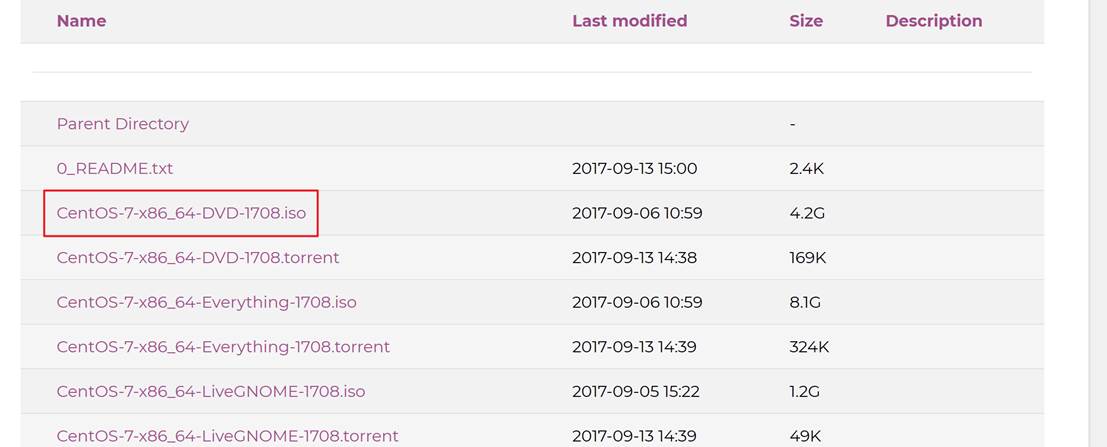Click the 8.1G size of Everything iso
The image size is (1107, 447).
point(805,302)
